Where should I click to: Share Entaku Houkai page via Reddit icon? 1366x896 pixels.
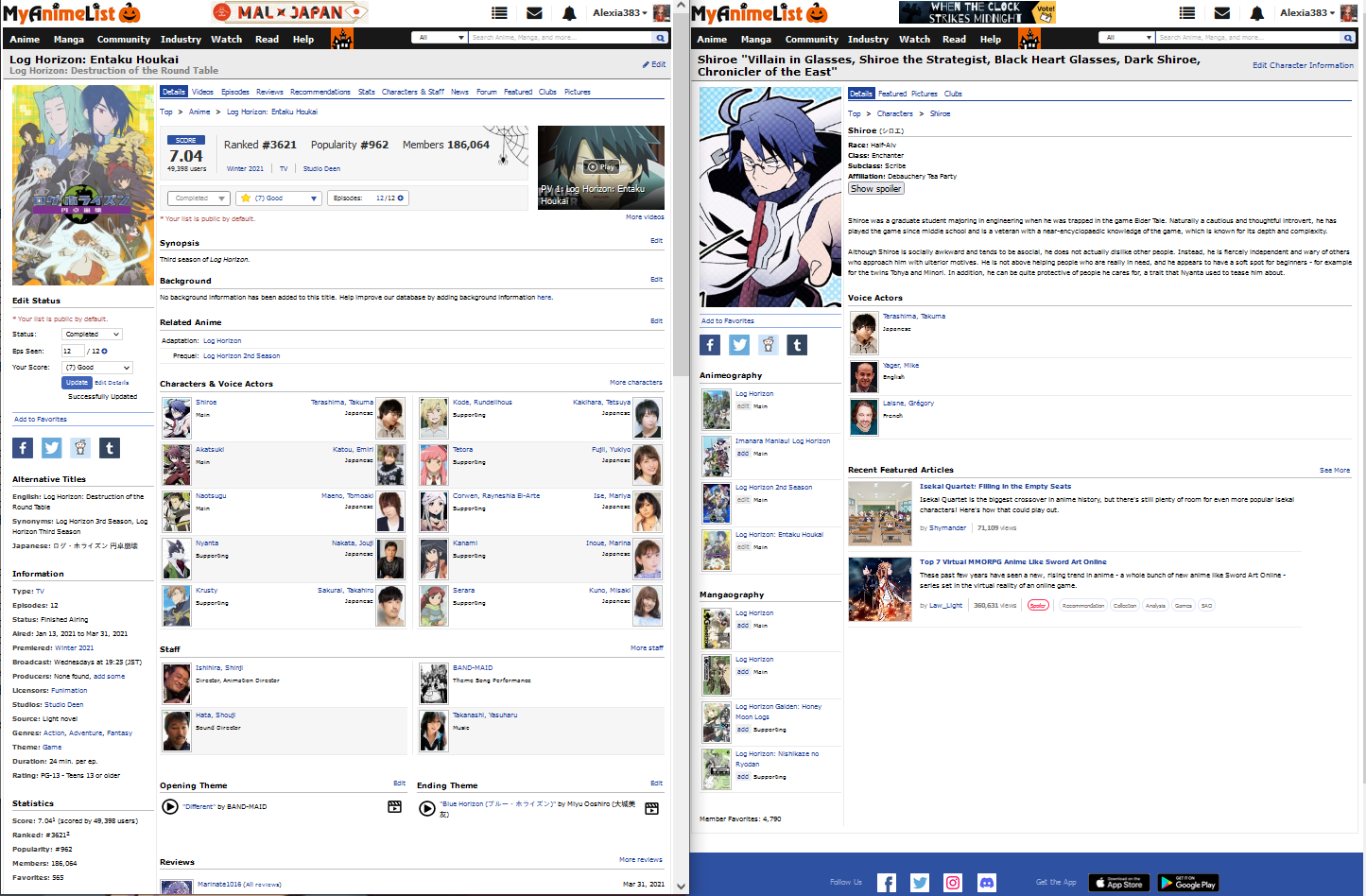(80, 448)
